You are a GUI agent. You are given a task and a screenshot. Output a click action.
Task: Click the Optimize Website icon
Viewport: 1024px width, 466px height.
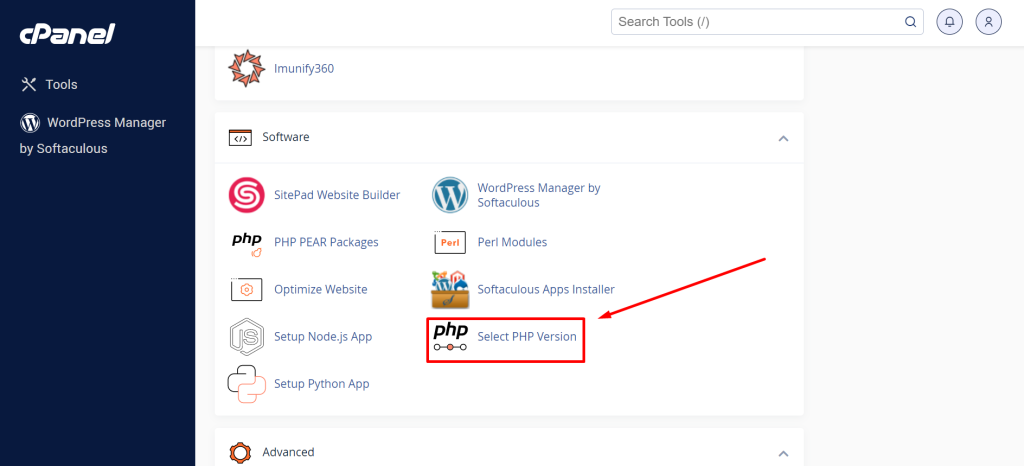(x=246, y=289)
